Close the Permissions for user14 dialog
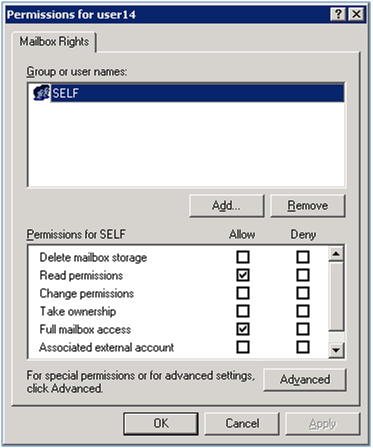Screen dimensions: 373x448 click(356, 14)
